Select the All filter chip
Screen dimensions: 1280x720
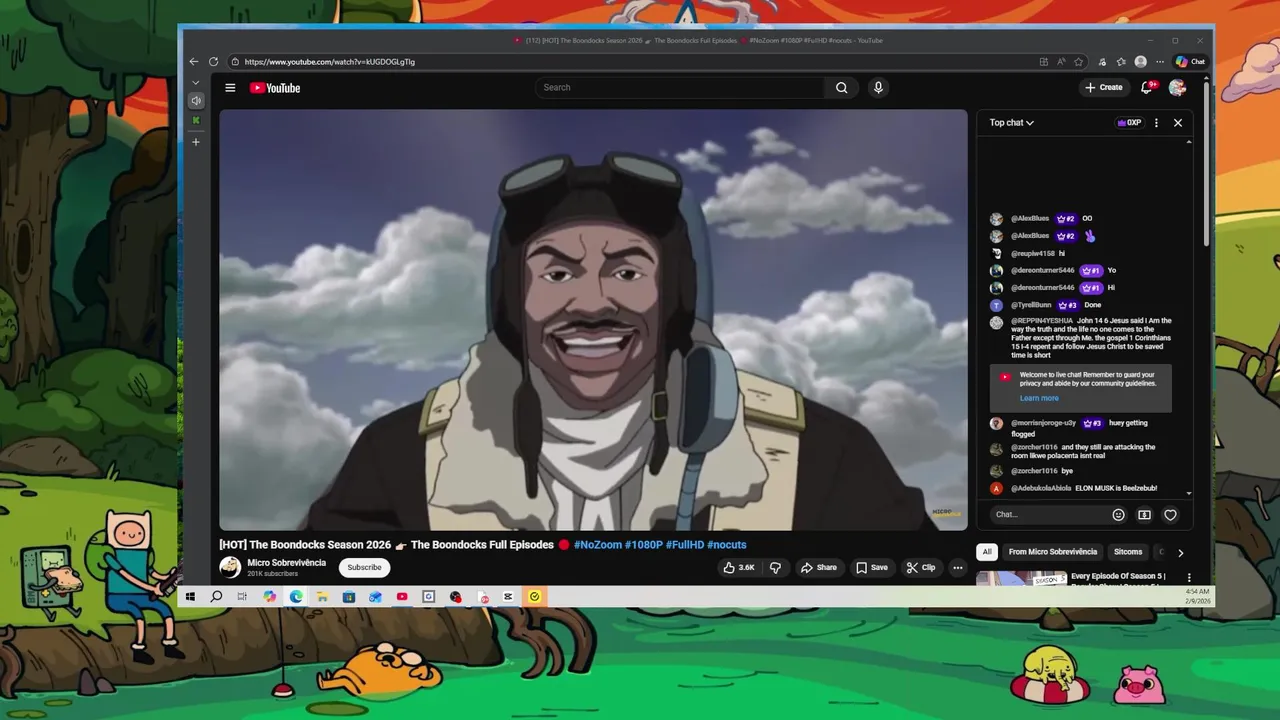(x=987, y=552)
